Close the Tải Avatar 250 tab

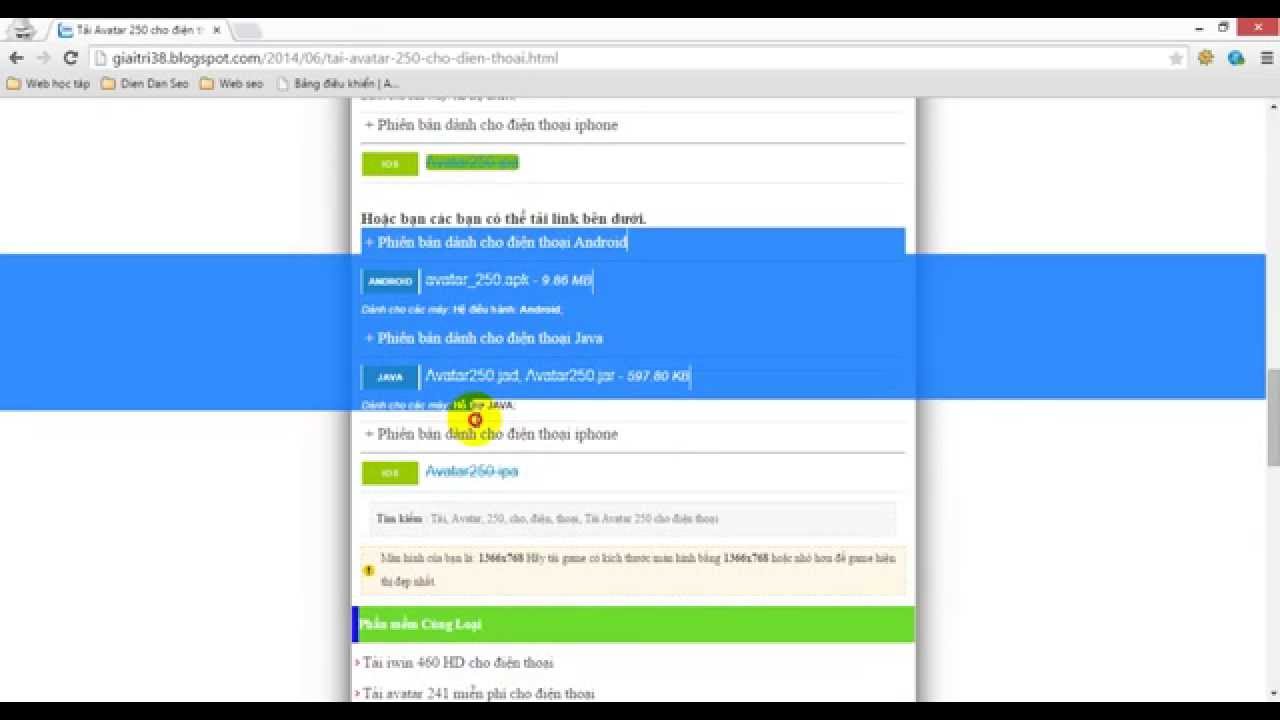pyautogui.click(x=216, y=30)
